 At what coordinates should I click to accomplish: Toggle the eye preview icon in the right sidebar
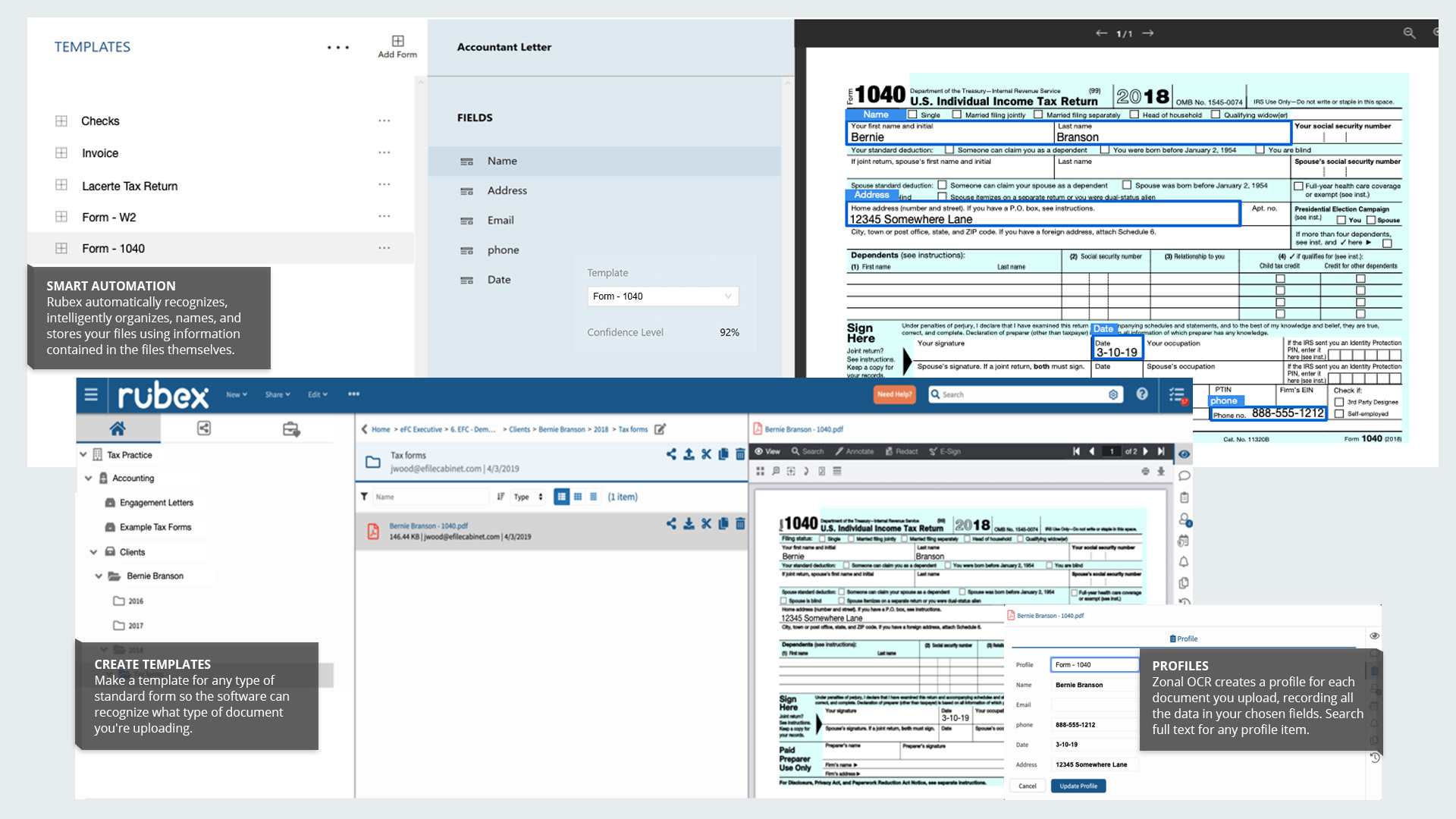tap(1184, 454)
